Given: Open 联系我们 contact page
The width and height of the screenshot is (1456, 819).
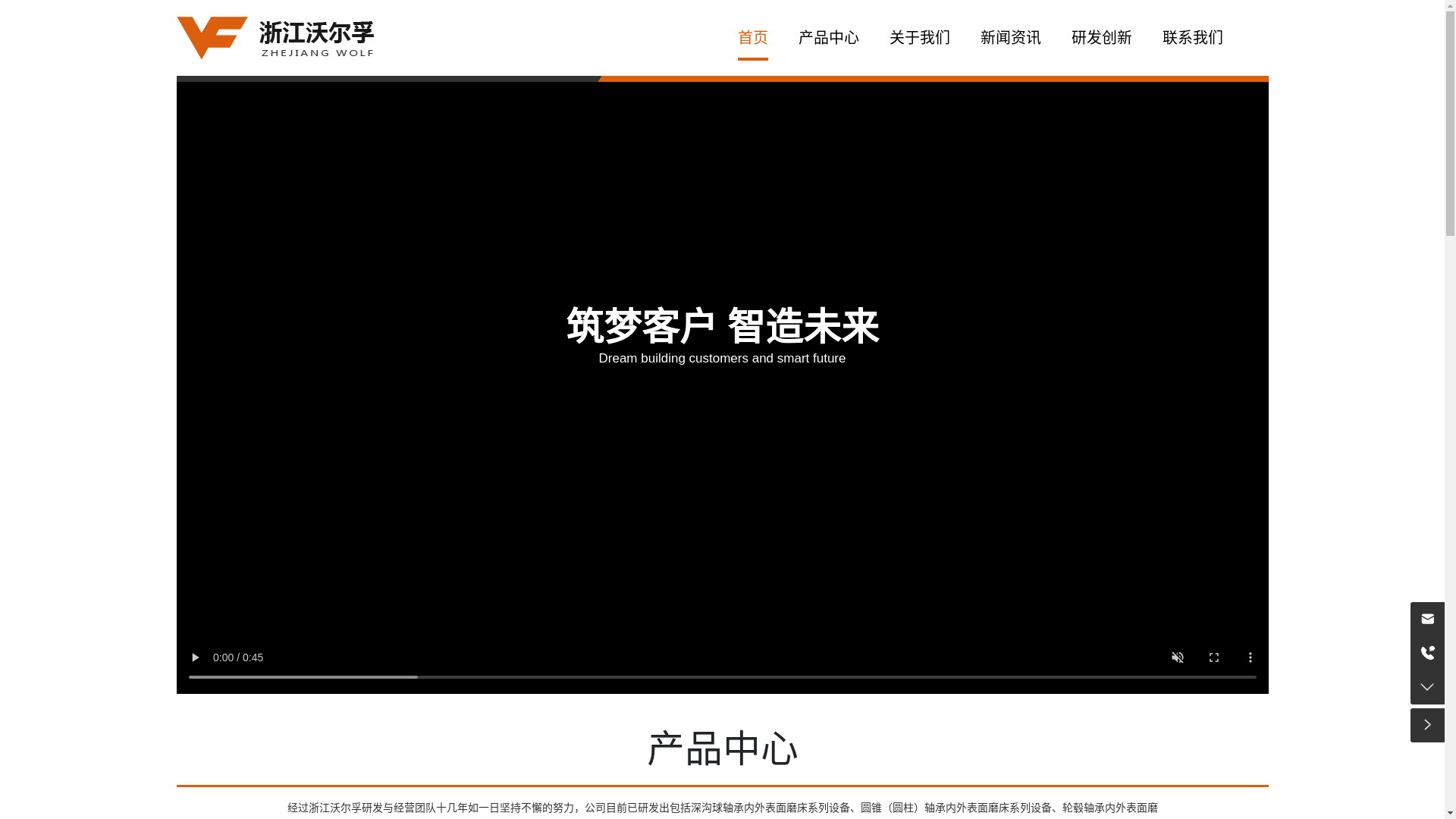Looking at the screenshot, I should pyautogui.click(x=1192, y=38).
